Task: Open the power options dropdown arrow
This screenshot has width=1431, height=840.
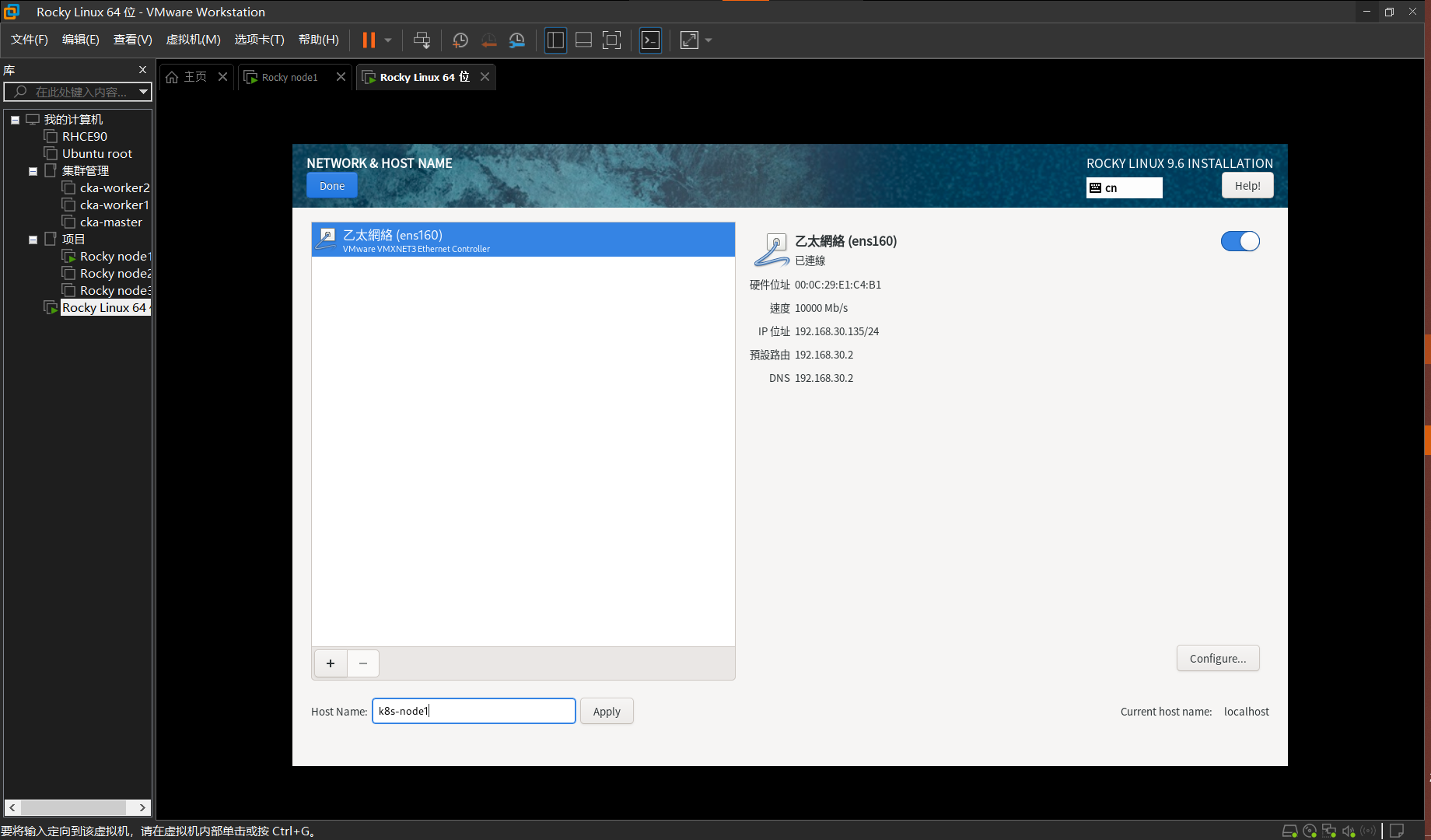Action: coord(388,40)
